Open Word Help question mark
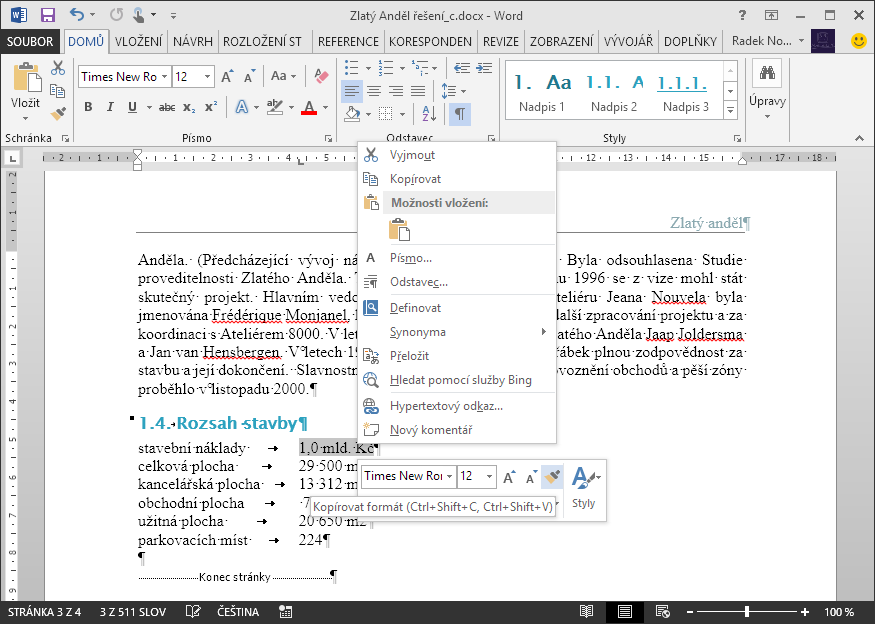Screen dimensions: 875x624 (742, 15)
